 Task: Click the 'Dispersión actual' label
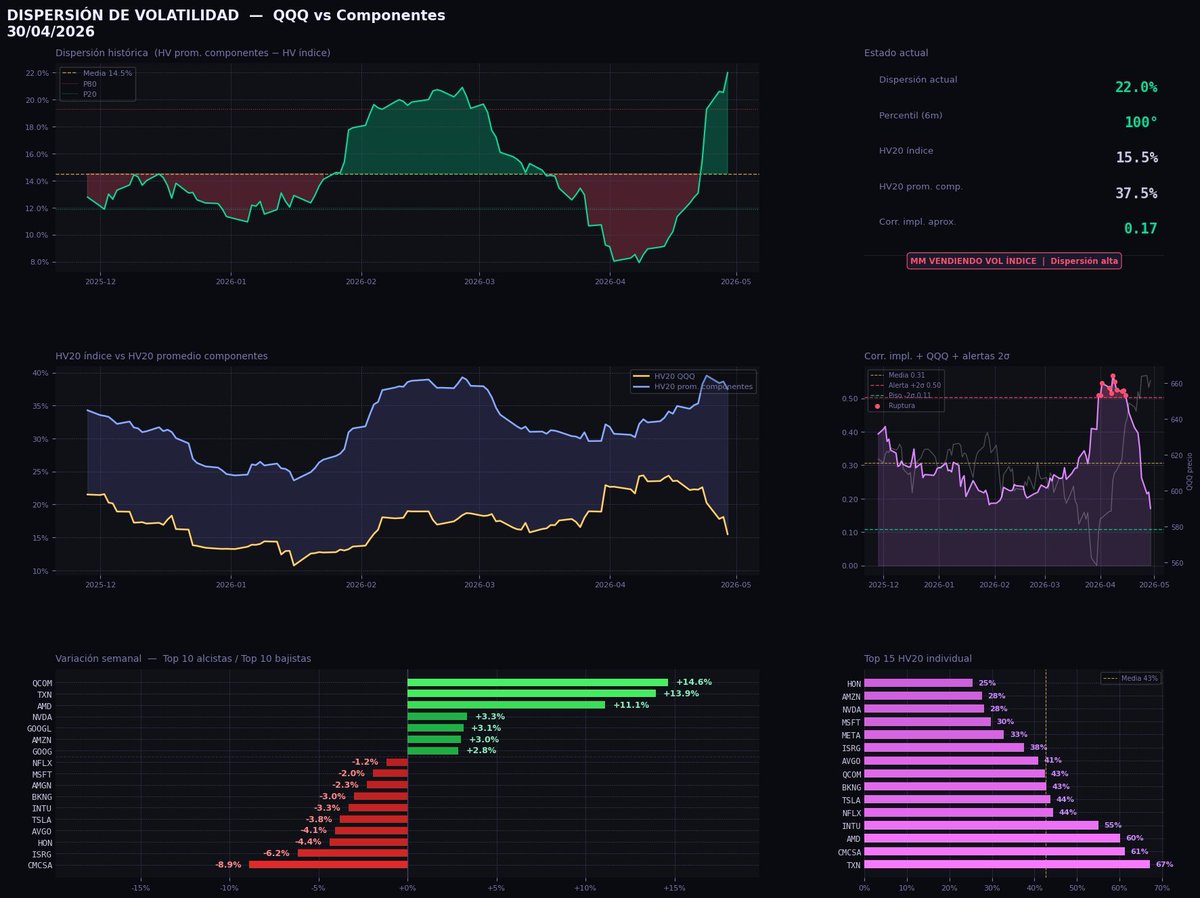coord(918,80)
